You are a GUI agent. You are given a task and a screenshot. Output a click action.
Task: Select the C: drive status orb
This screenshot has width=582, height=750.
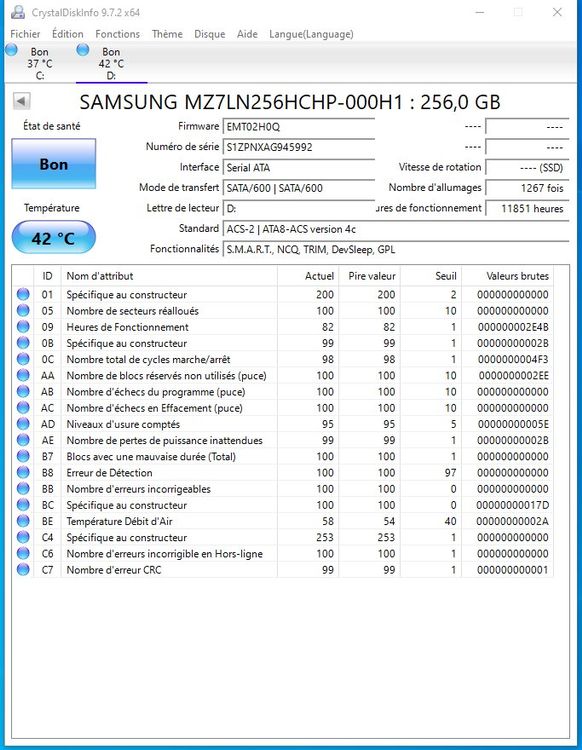click(x=11, y=50)
